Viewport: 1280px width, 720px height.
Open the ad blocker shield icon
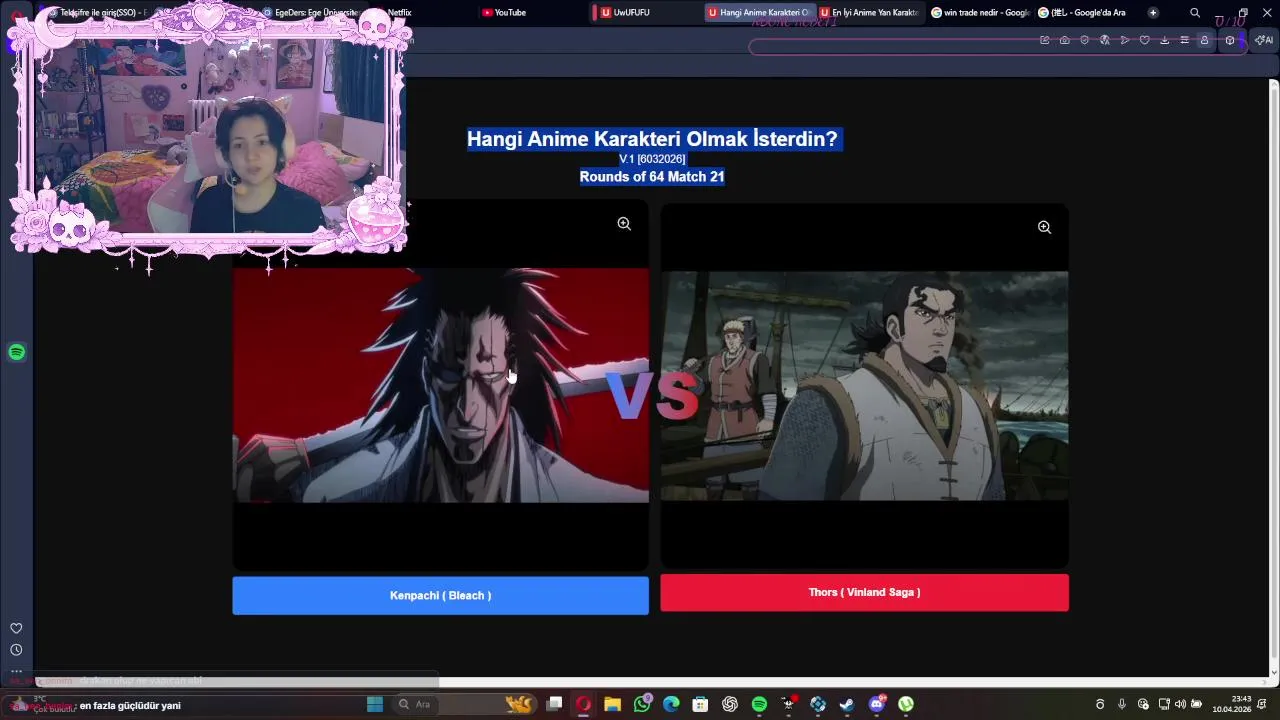(1085, 40)
